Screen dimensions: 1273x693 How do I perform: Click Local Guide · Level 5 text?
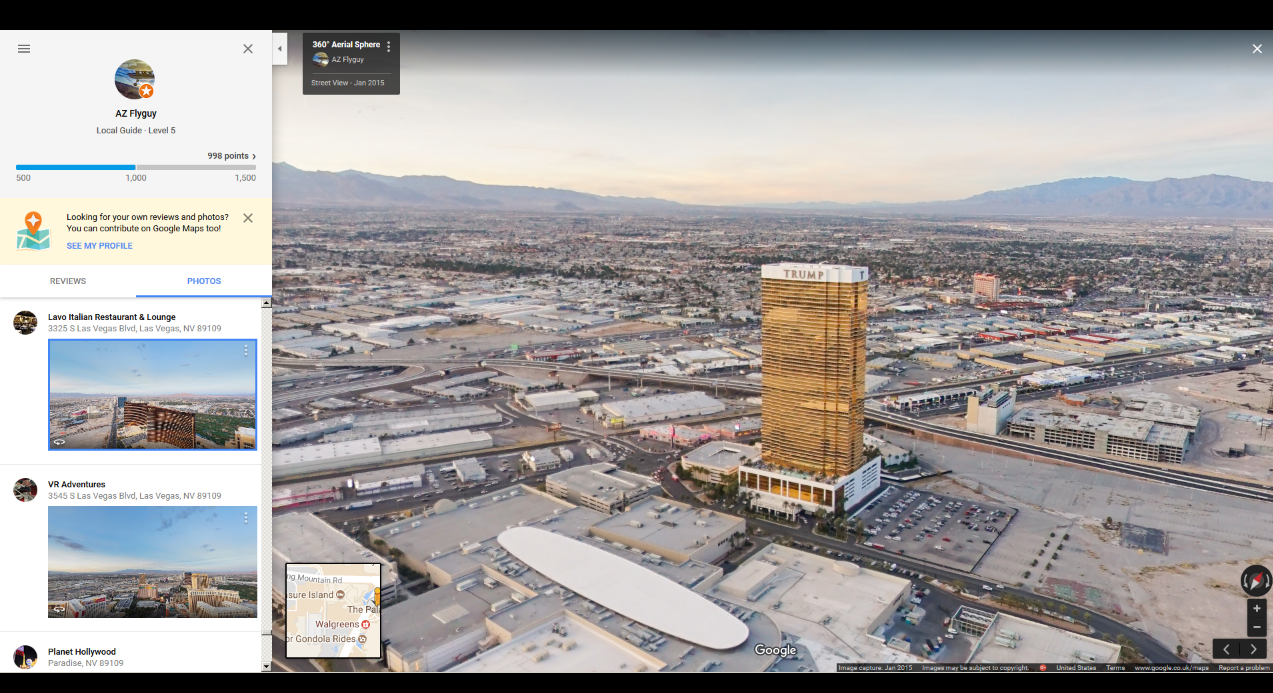[x=136, y=131]
